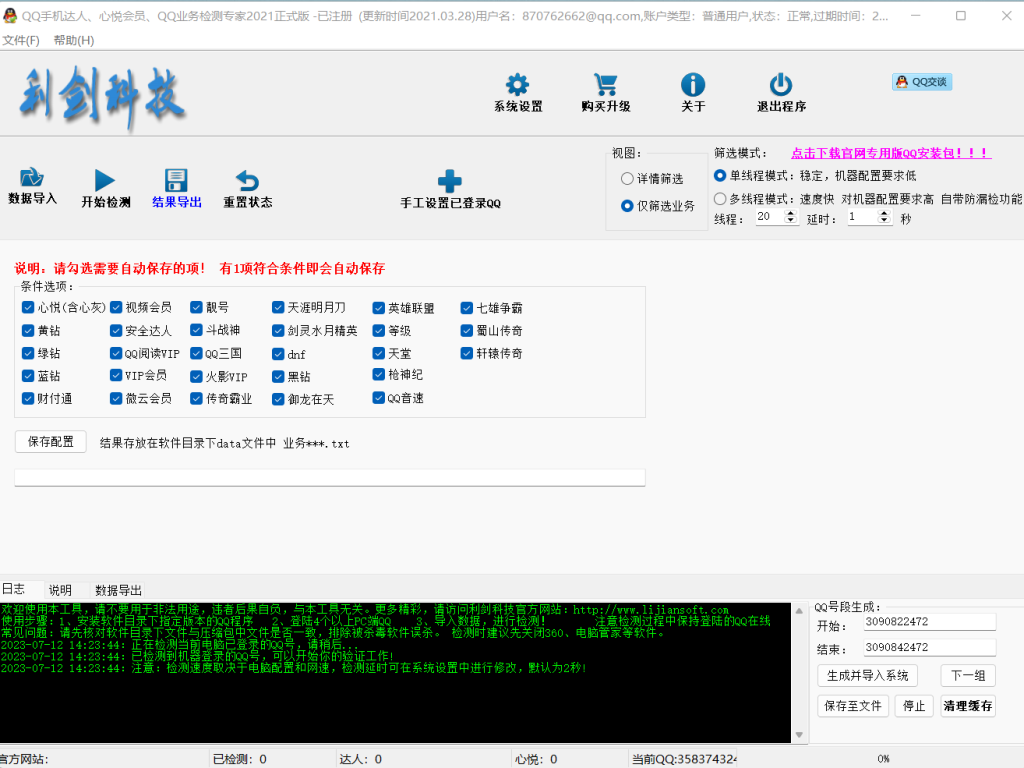
Task: Open 系统设置 gear icon
Action: (x=517, y=85)
